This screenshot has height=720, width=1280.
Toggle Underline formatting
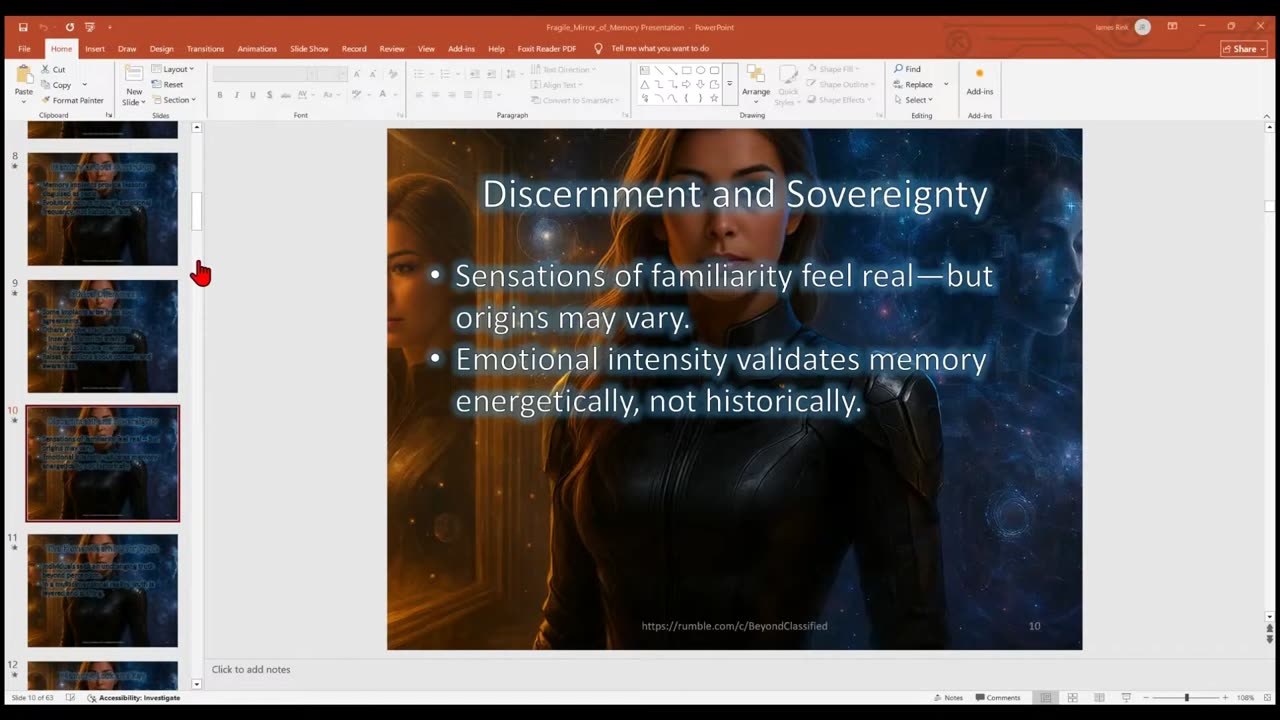click(x=252, y=95)
